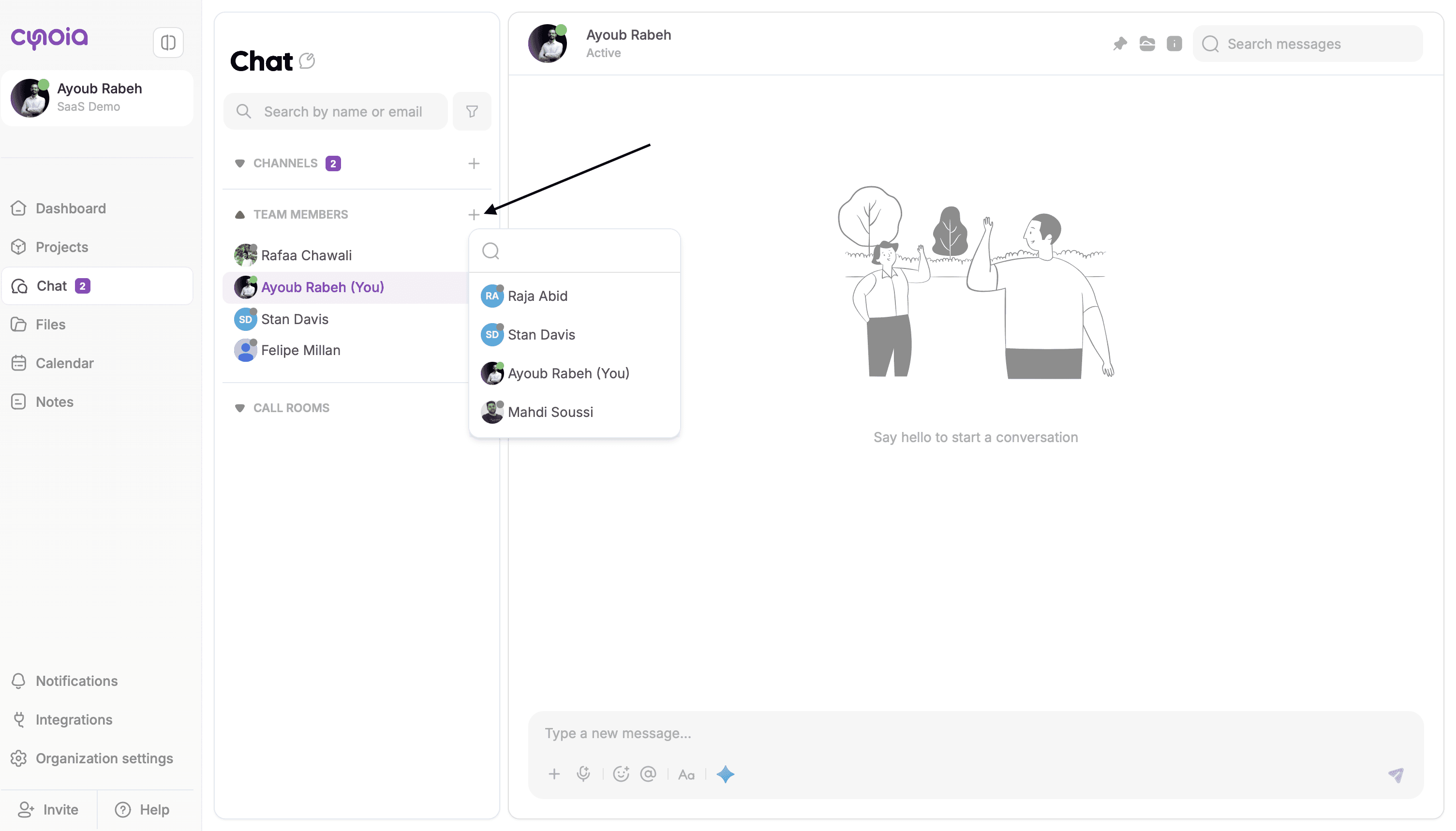Click the pin icon in chat header

coord(1119,44)
